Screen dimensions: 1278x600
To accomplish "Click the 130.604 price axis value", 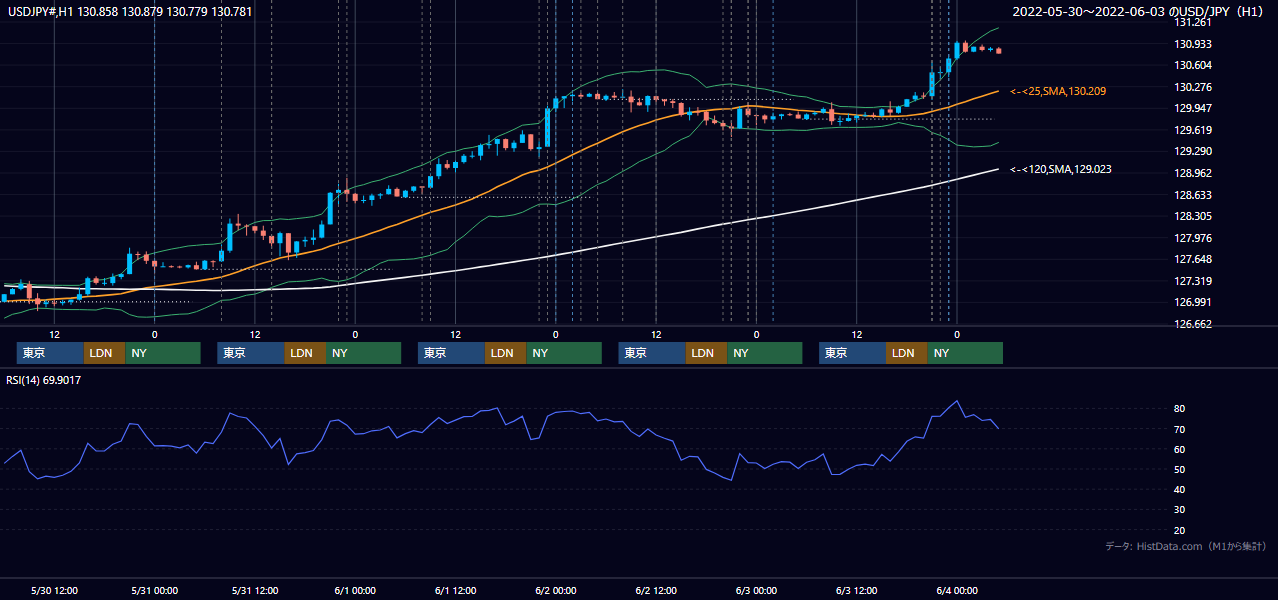I will (1195, 65).
